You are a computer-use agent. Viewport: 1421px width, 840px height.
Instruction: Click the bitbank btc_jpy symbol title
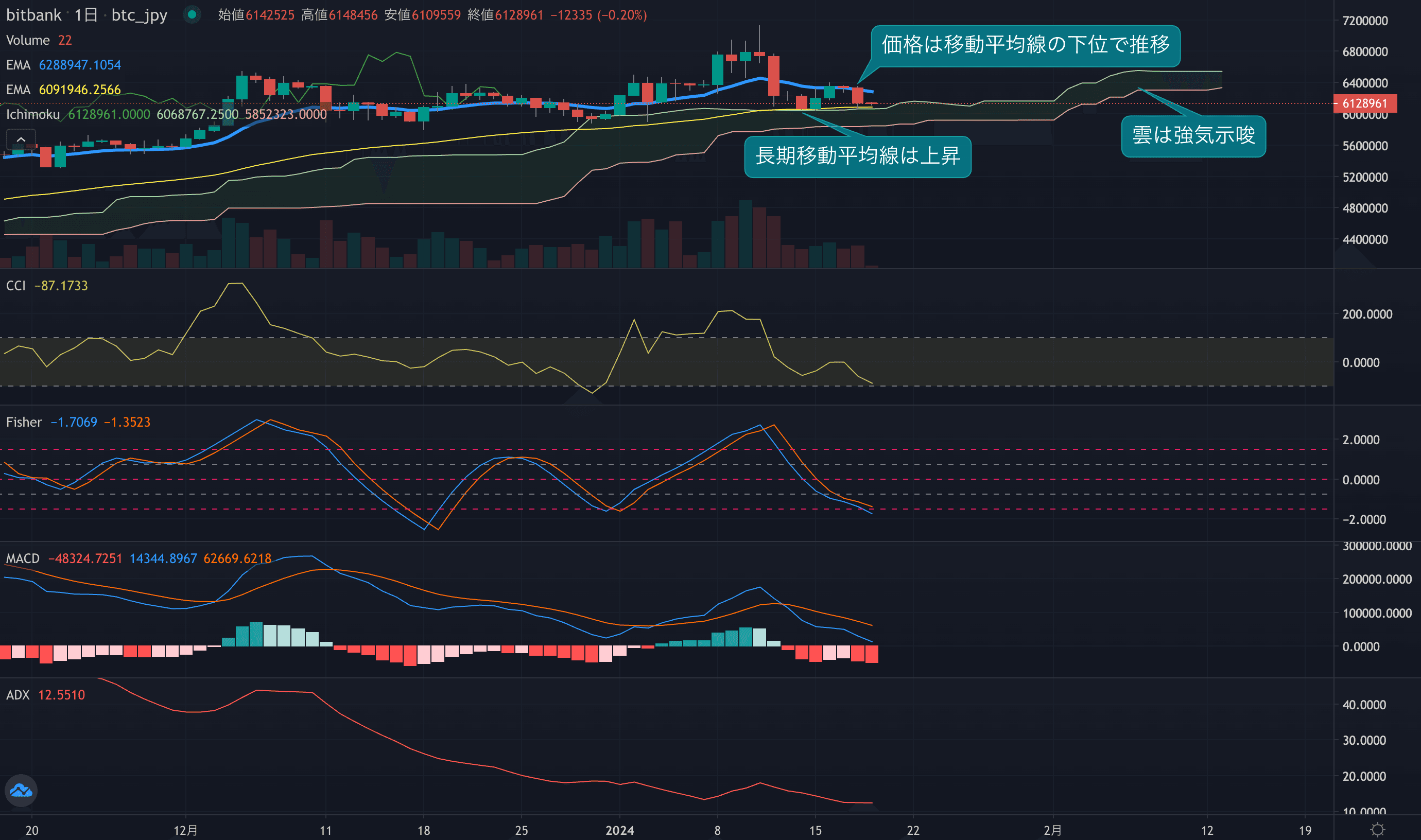(x=34, y=15)
